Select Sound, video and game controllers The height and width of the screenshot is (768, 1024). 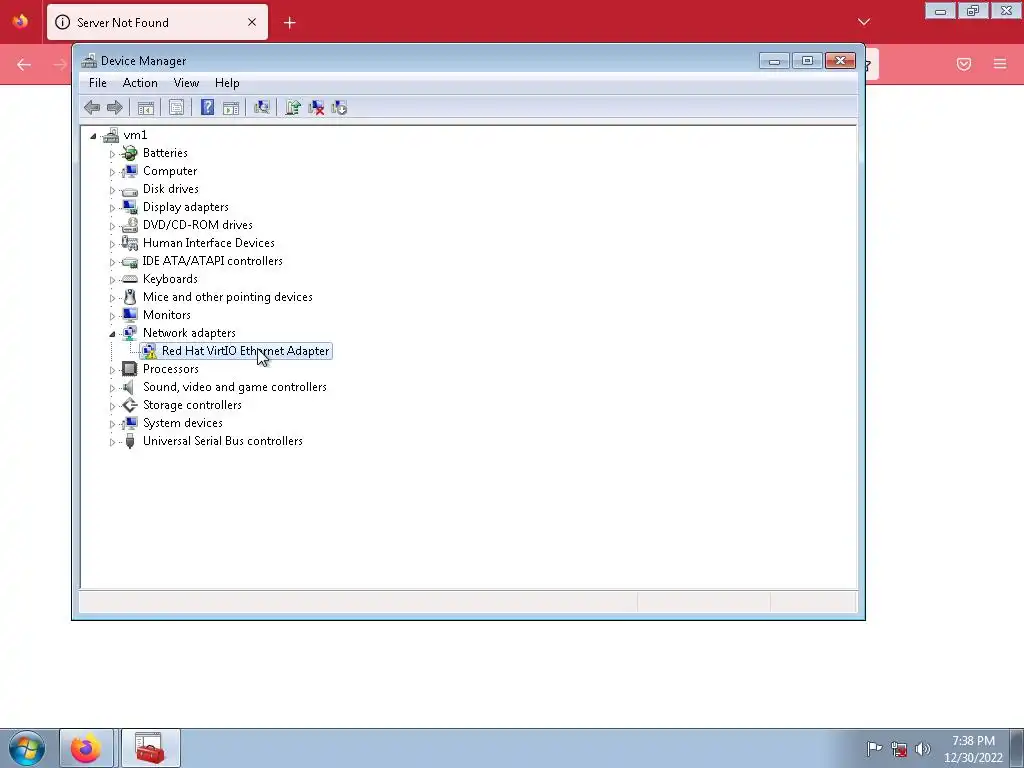(x=234, y=387)
